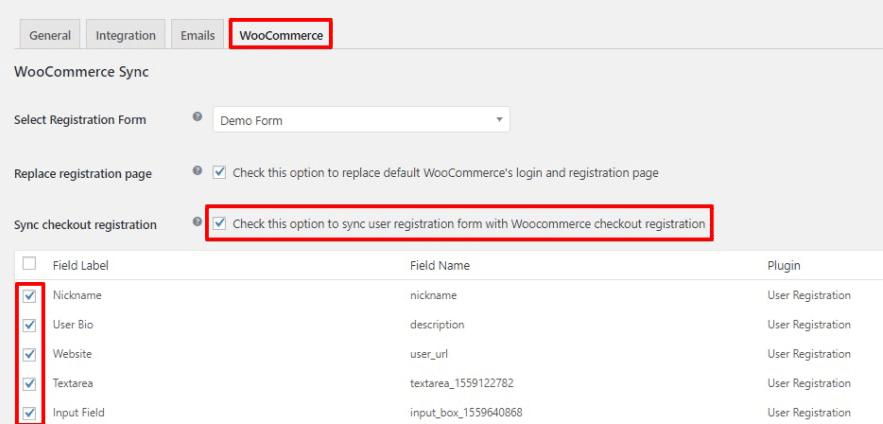Select the Nickname field label

click(77, 295)
